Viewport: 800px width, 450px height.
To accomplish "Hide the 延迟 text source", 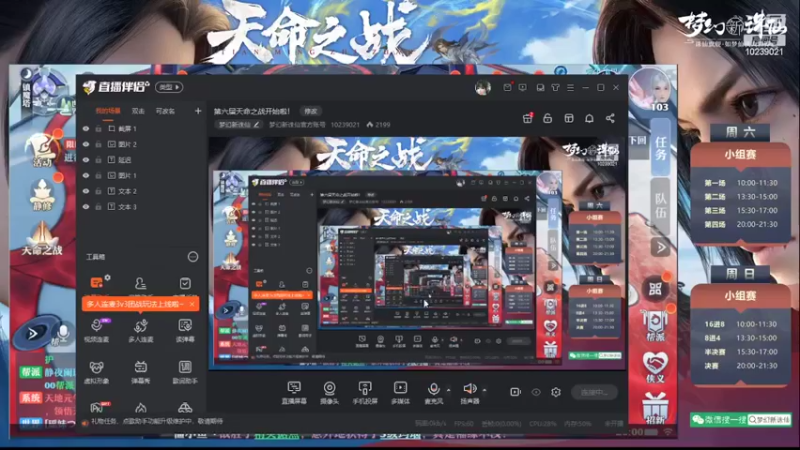I will point(86,160).
